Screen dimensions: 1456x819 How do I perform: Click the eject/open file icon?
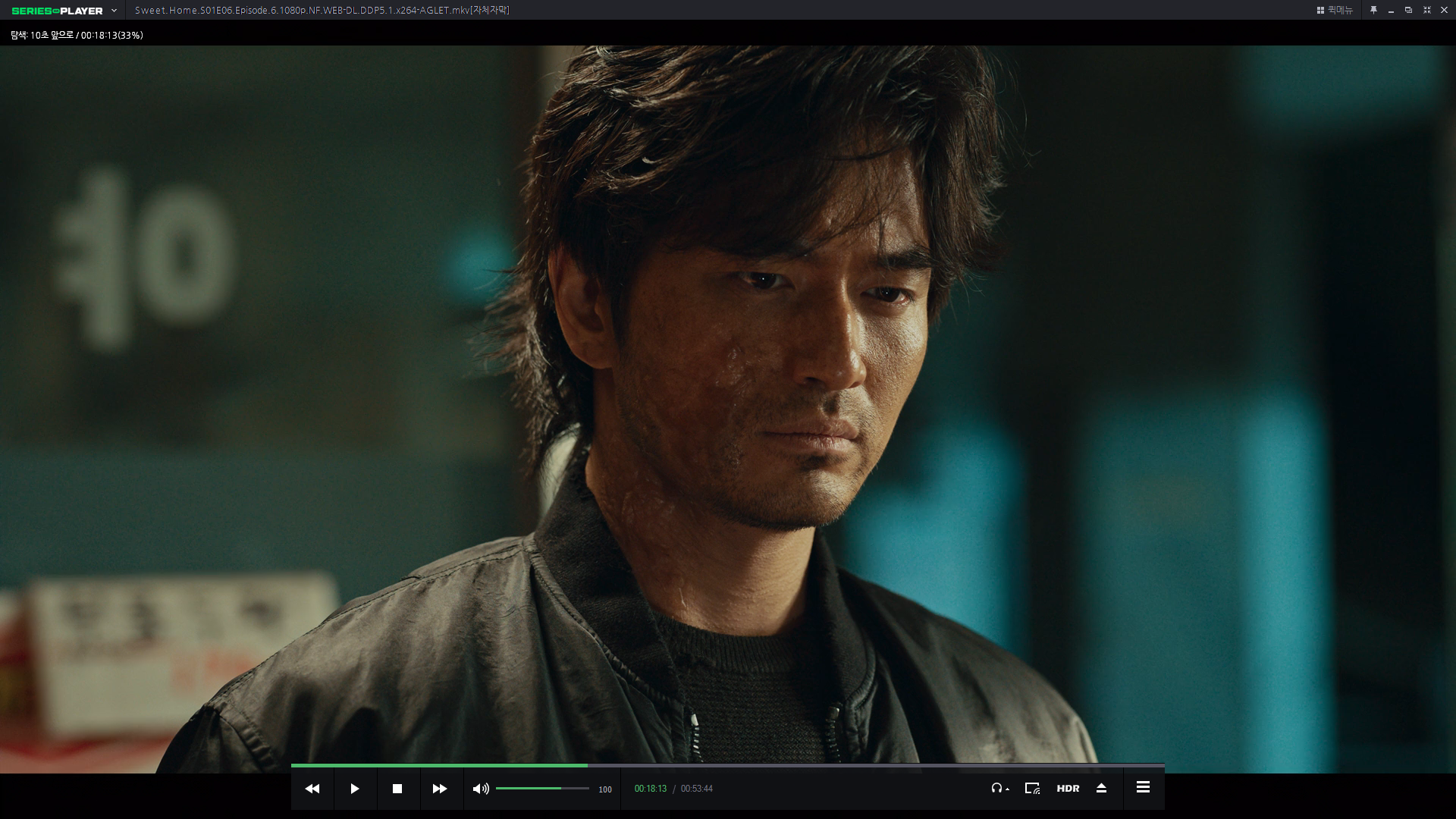coord(1101,789)
